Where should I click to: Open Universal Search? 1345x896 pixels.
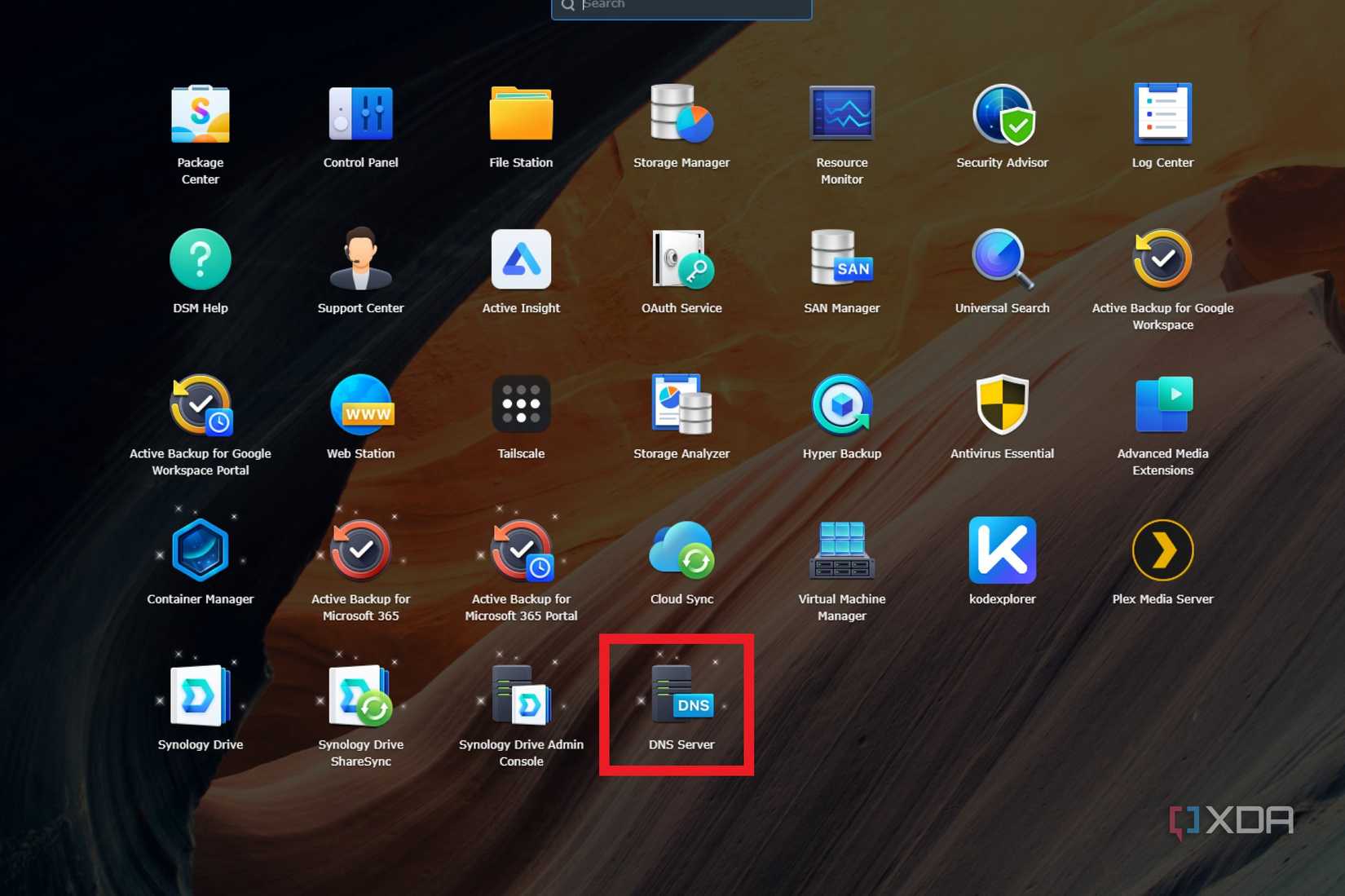coord(1003,260)
